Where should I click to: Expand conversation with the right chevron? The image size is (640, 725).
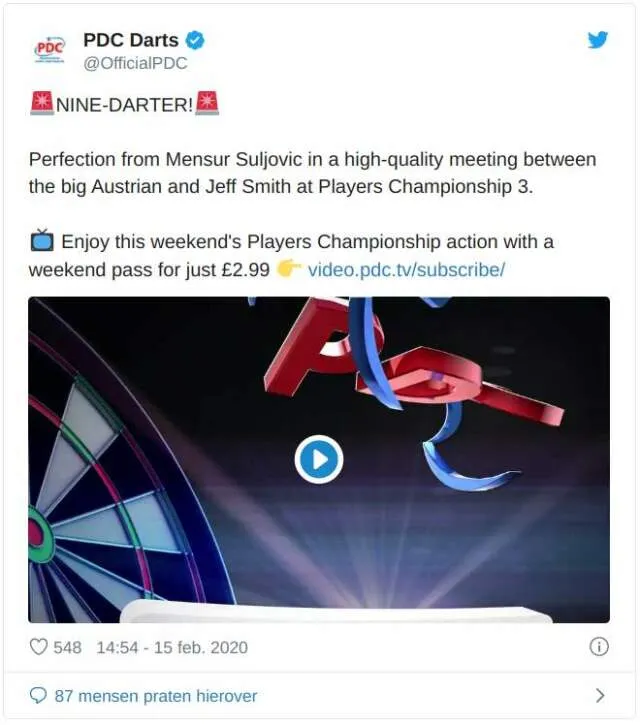coord(599,695)
